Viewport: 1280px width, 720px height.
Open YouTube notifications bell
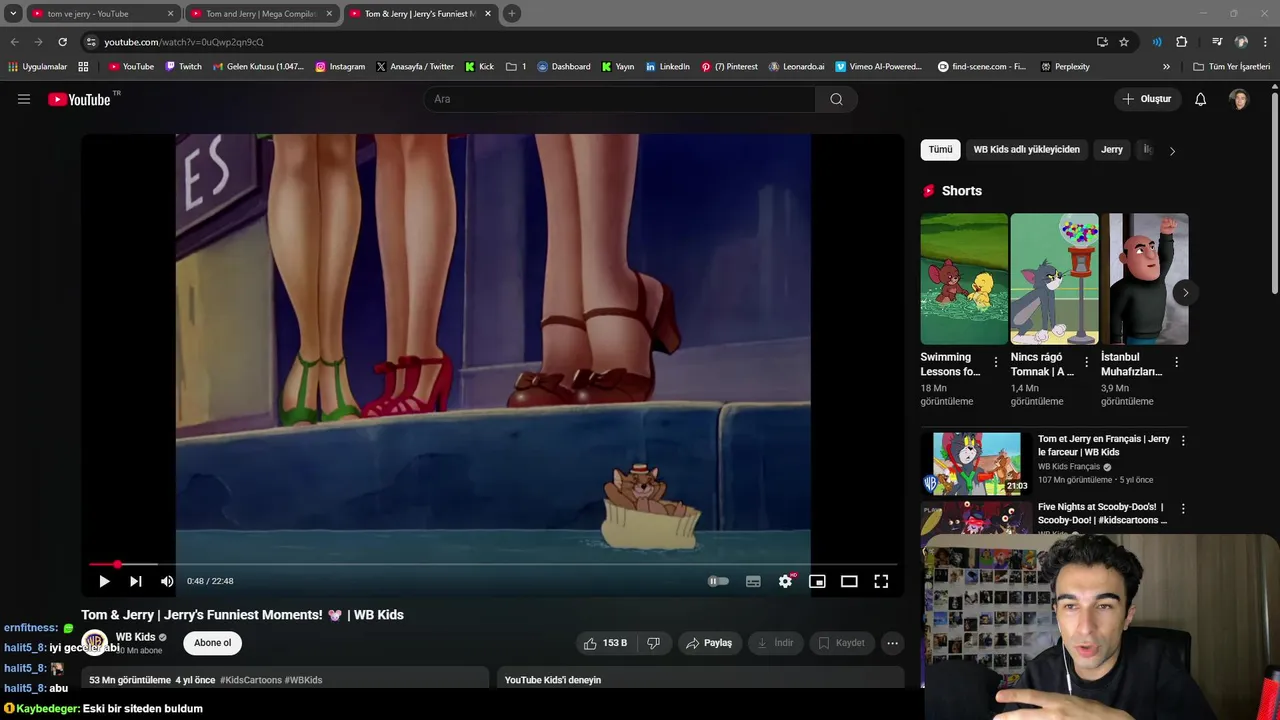[x=1201, y=99]
